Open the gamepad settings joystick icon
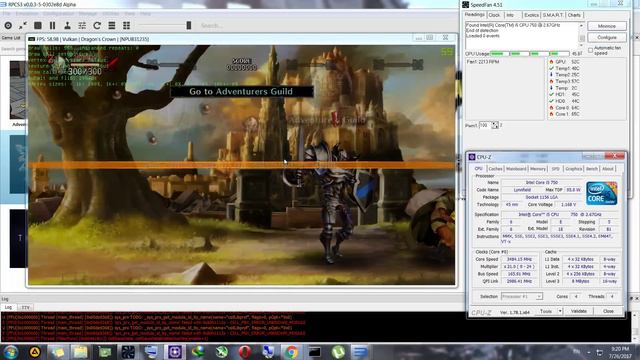640x360 pixels. pos(67,25)
